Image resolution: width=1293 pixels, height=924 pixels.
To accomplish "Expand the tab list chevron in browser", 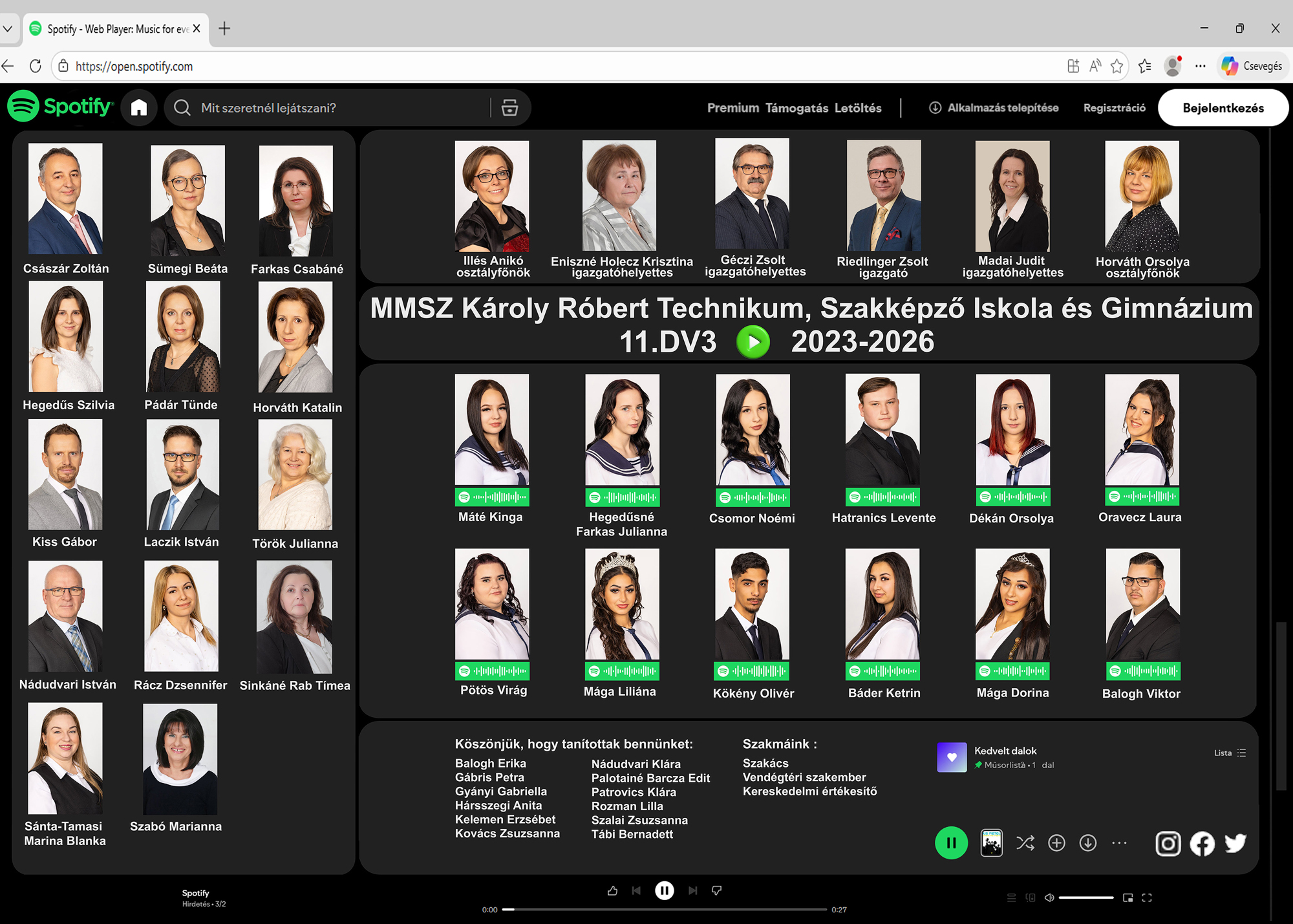I will 8,28.
